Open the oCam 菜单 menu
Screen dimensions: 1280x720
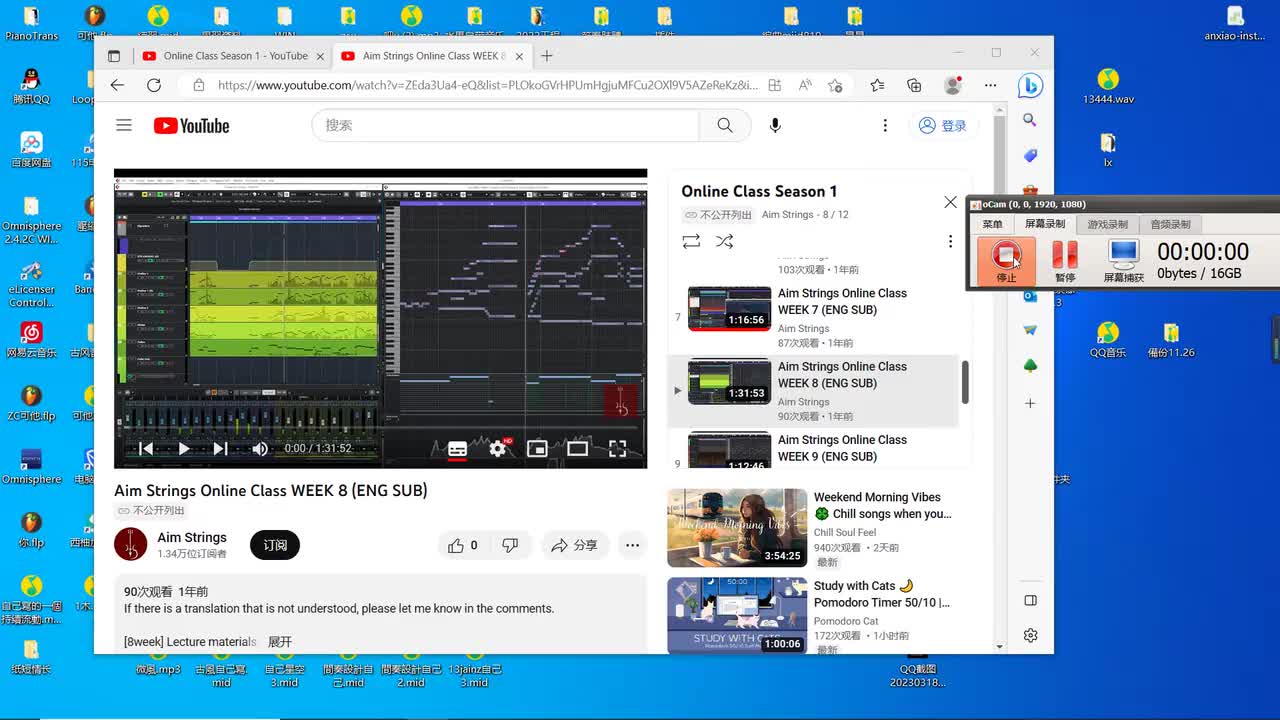[x=992, y=224]
